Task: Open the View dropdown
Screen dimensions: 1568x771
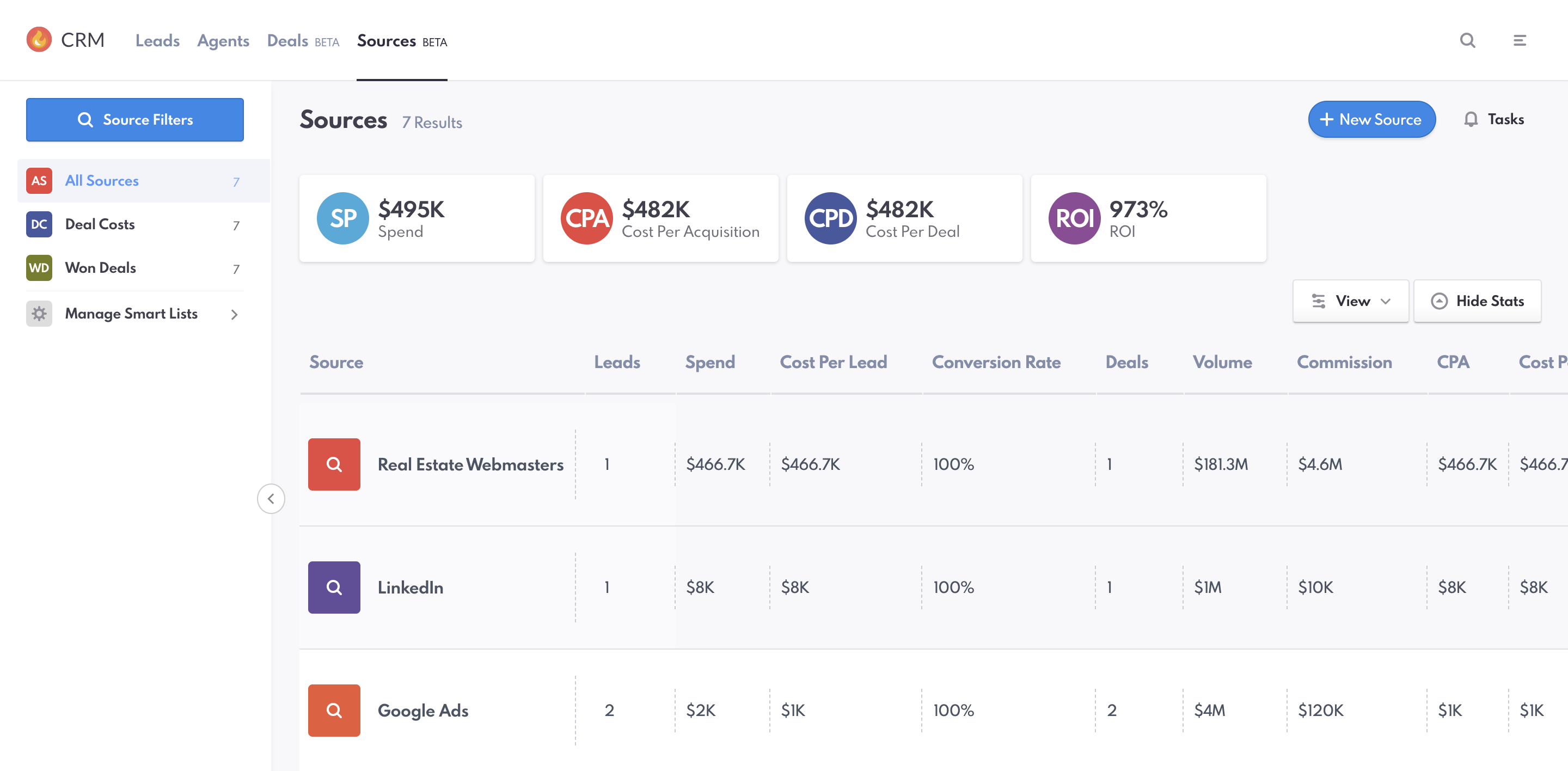Action: coord(1351,301)
